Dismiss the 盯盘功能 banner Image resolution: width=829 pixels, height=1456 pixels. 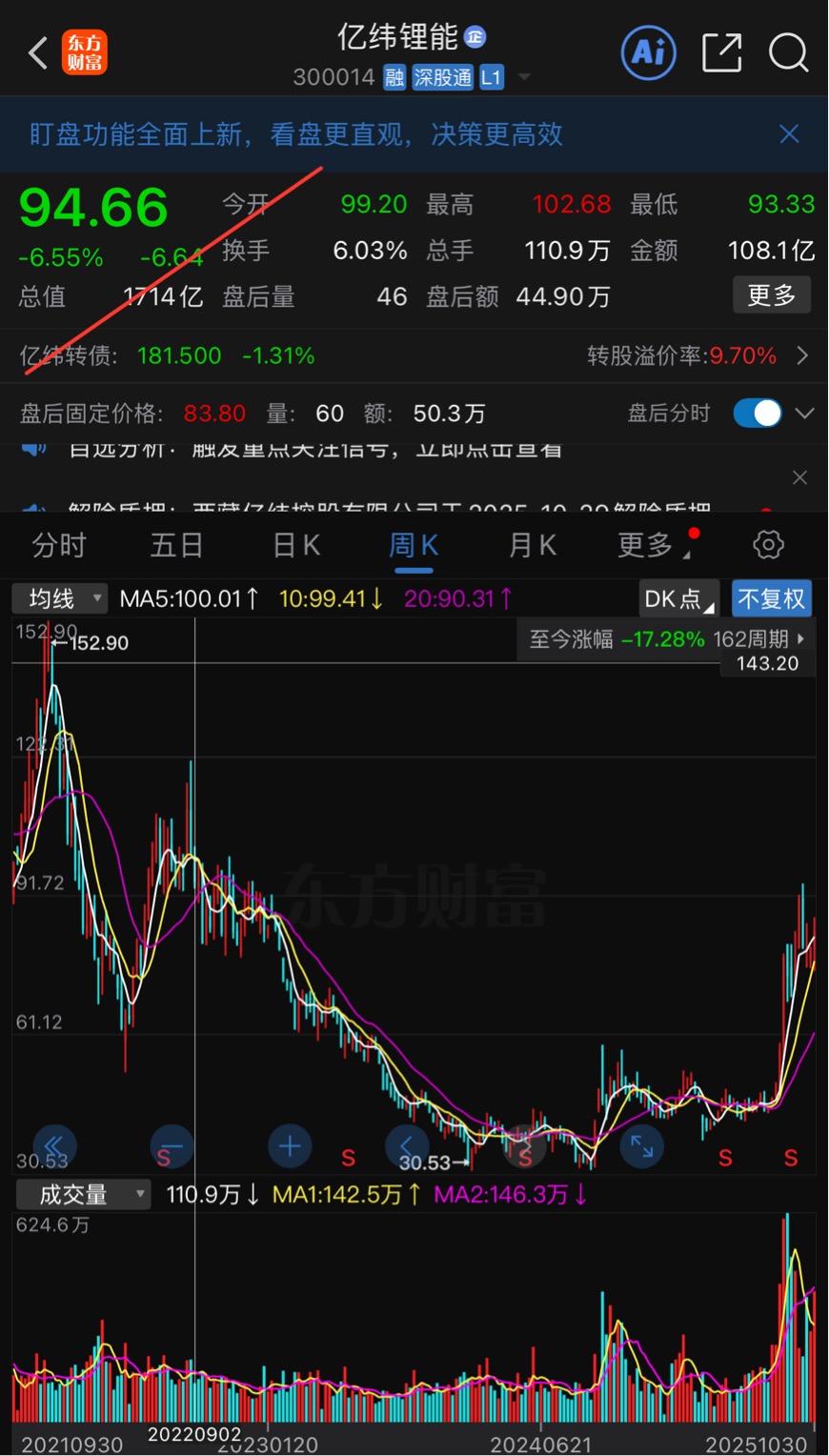tap(789, 133)
